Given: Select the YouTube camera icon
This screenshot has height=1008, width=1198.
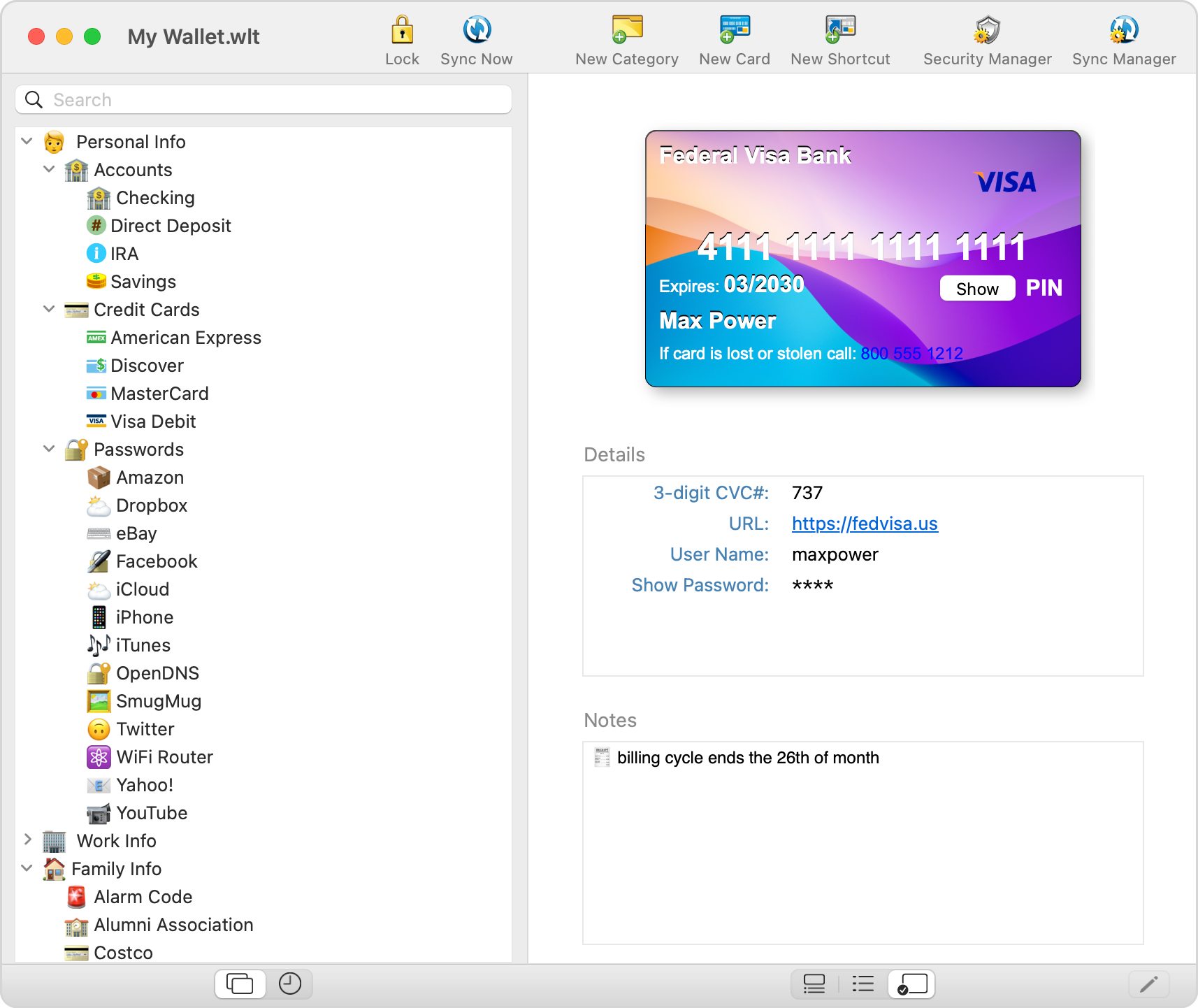Looking at the screenshot, I should pos(99,813).
